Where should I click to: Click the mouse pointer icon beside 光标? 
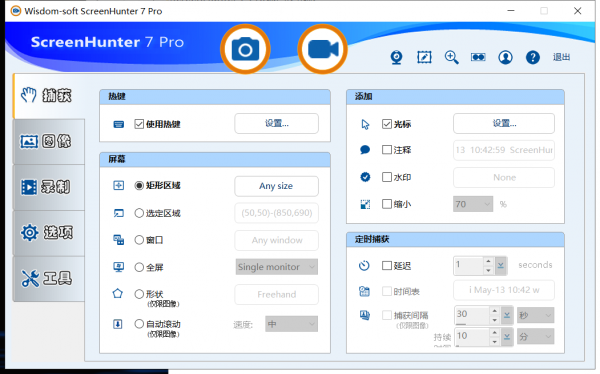pos(365,124)
